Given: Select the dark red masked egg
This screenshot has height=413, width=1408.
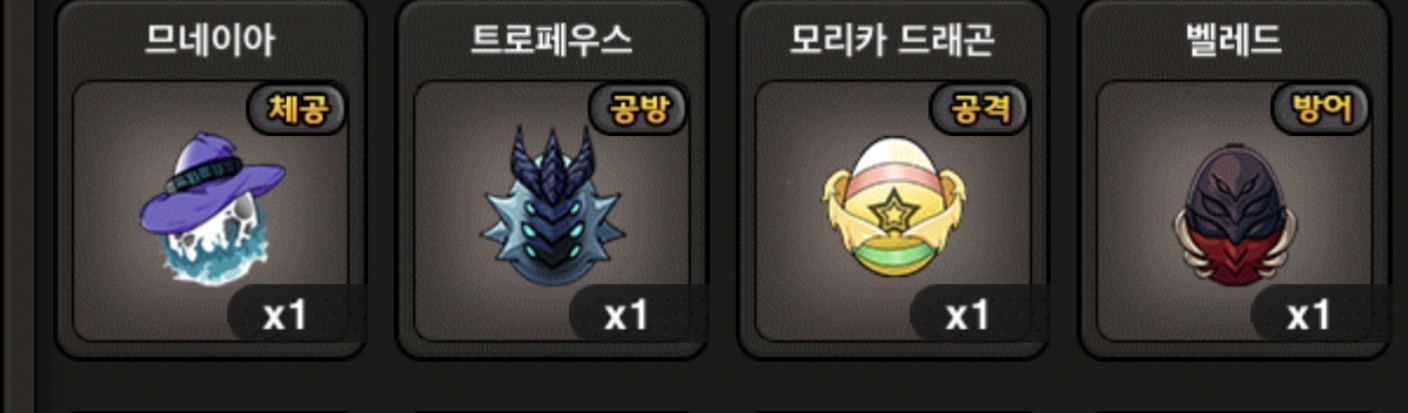Looking at the screenshot, I should 1234,212.
